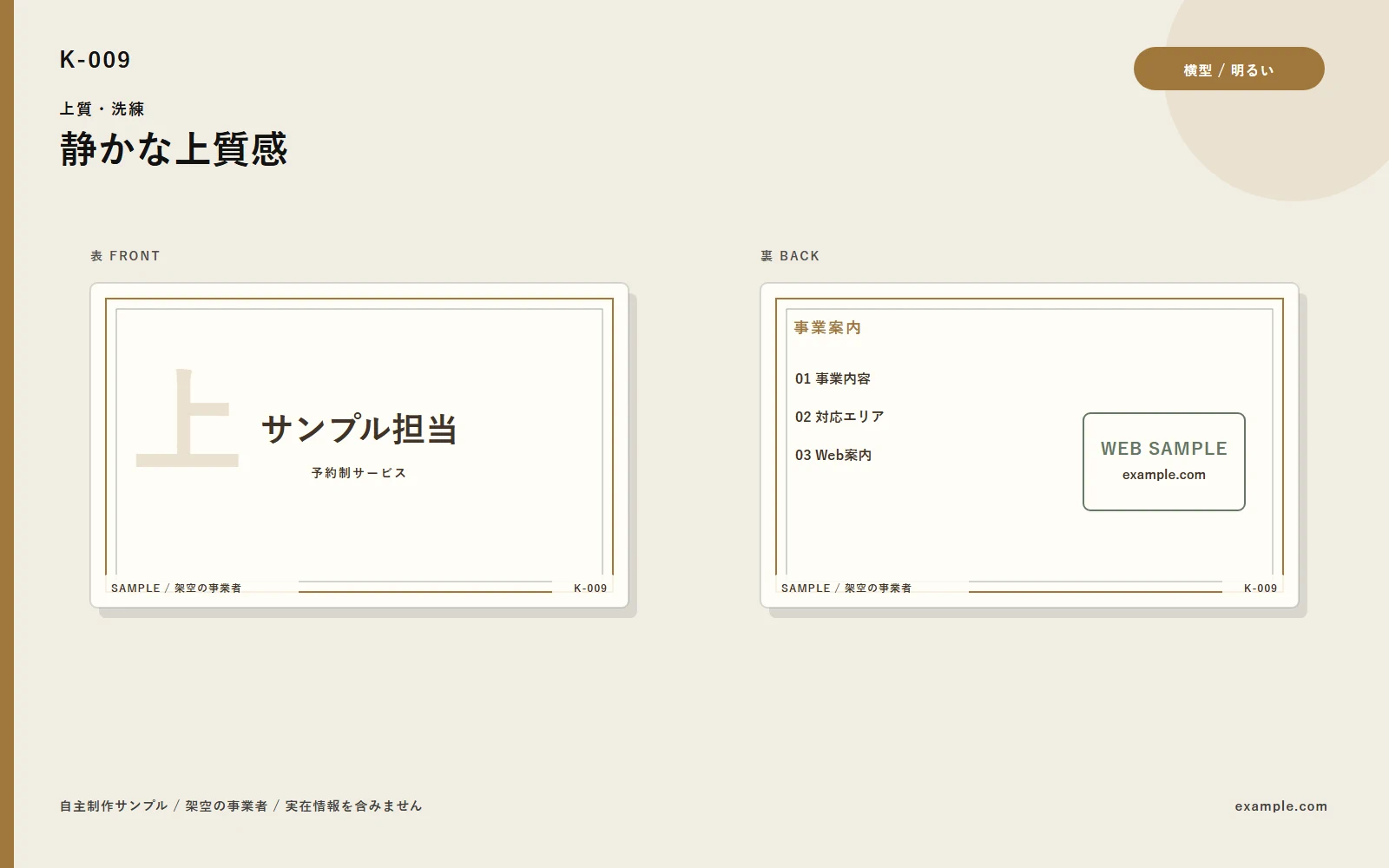Screen dimensions: 1389x868
Task: Click the 上質・洗練 subtitle text
Action: (102, 109)
